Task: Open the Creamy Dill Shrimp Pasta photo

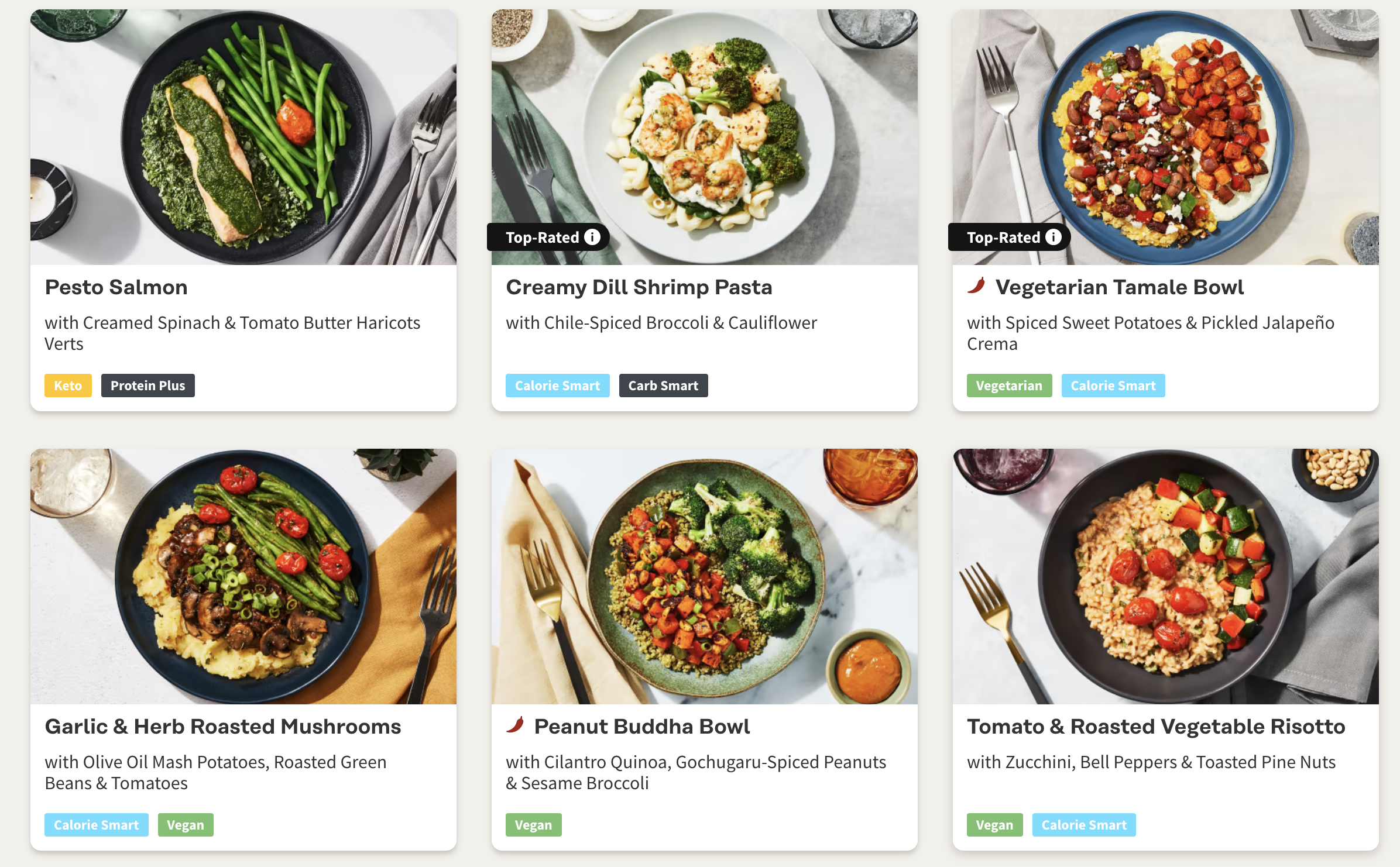Action: [705, 137]
